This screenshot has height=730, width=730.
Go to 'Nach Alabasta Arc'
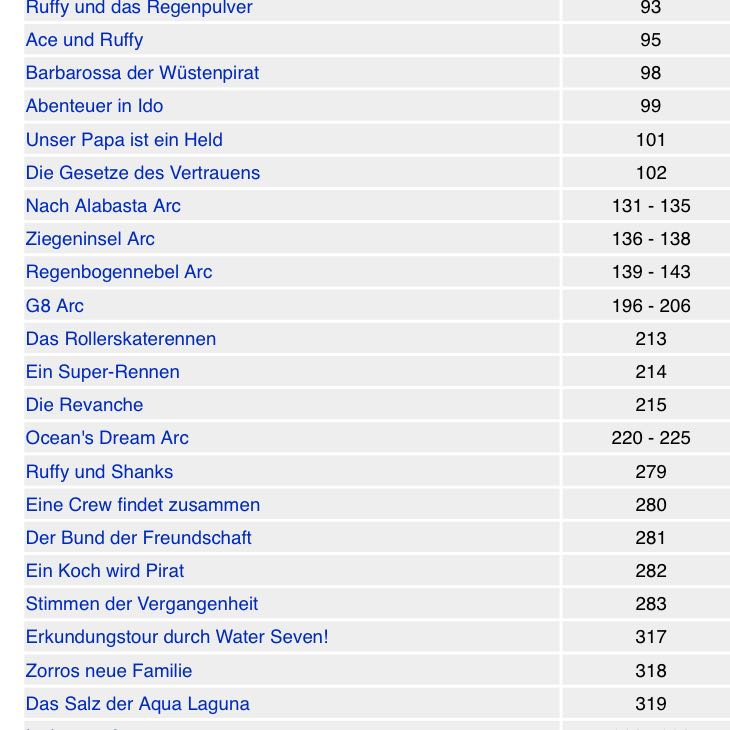[103, 206]
